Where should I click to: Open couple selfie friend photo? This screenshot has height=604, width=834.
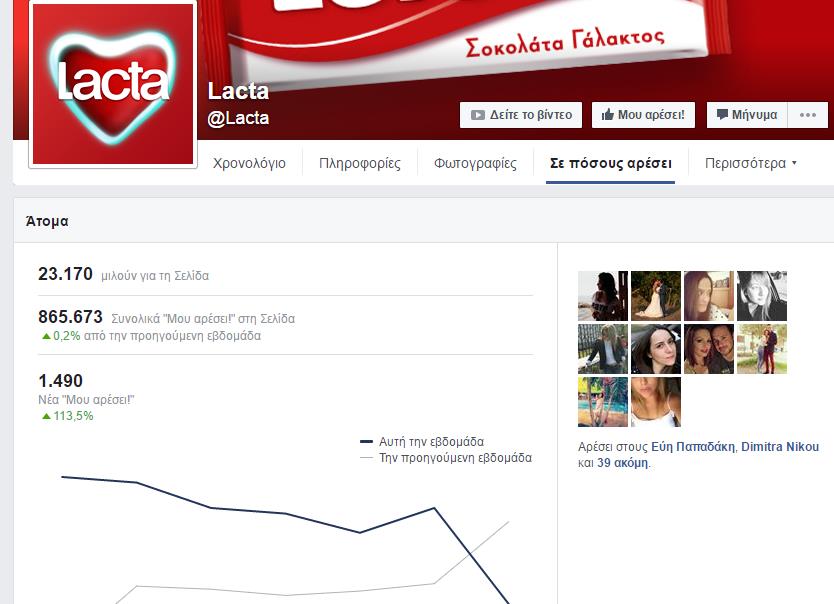click(708, 349)
